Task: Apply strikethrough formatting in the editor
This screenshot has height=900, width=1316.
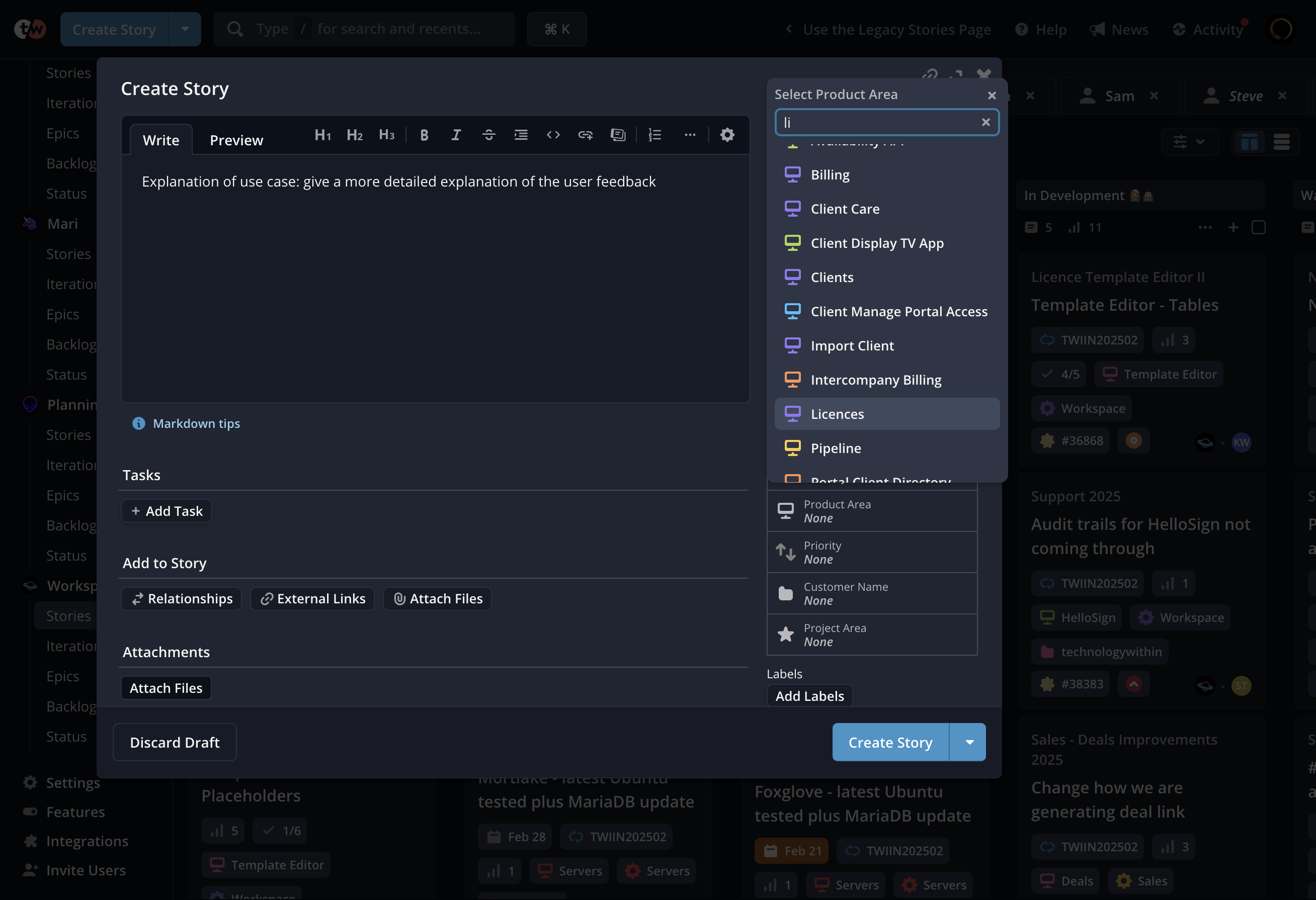Action: pos(488,135)
